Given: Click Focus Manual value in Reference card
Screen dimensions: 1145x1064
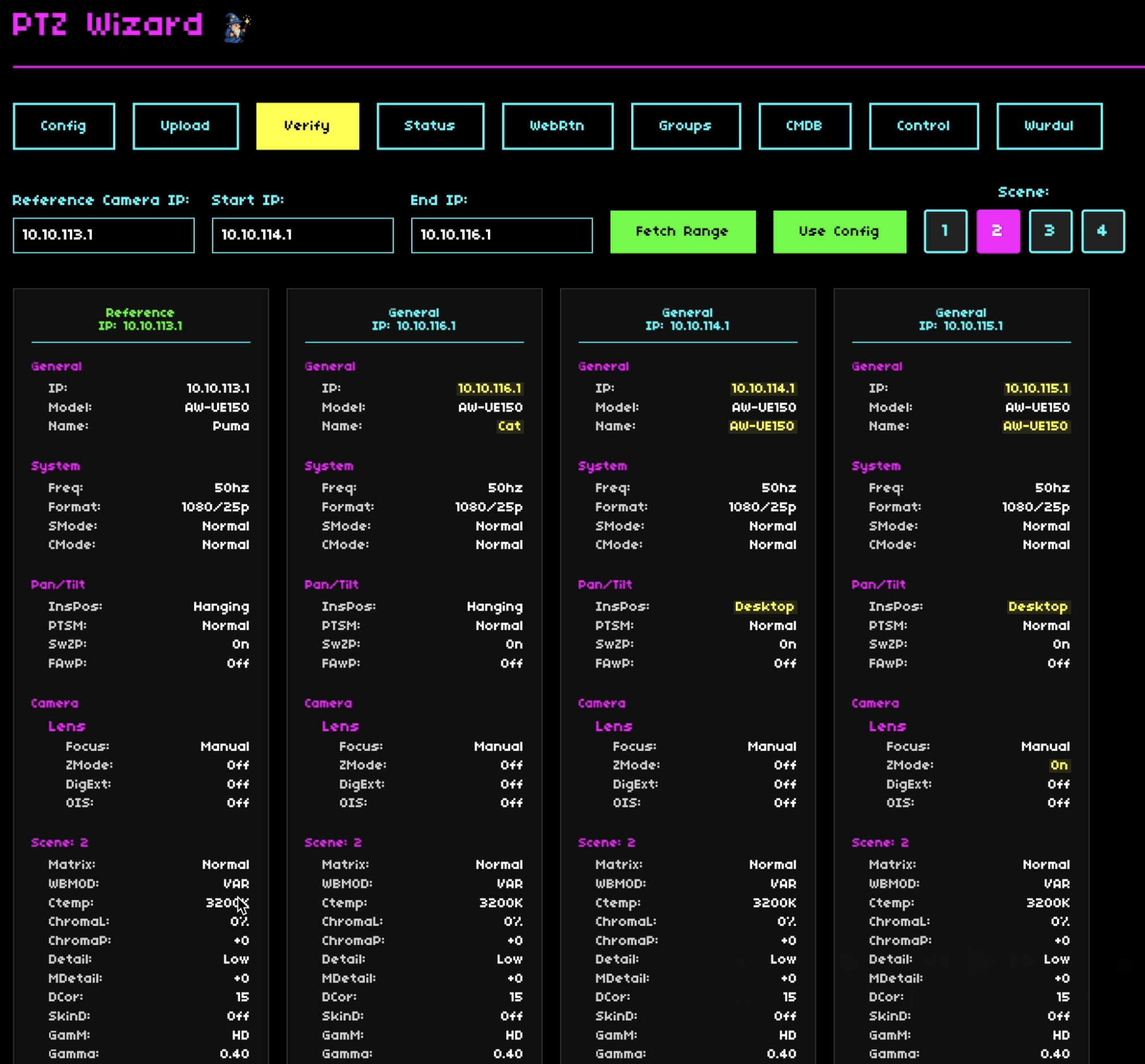Looking at the screenshot, I should 225,747.
